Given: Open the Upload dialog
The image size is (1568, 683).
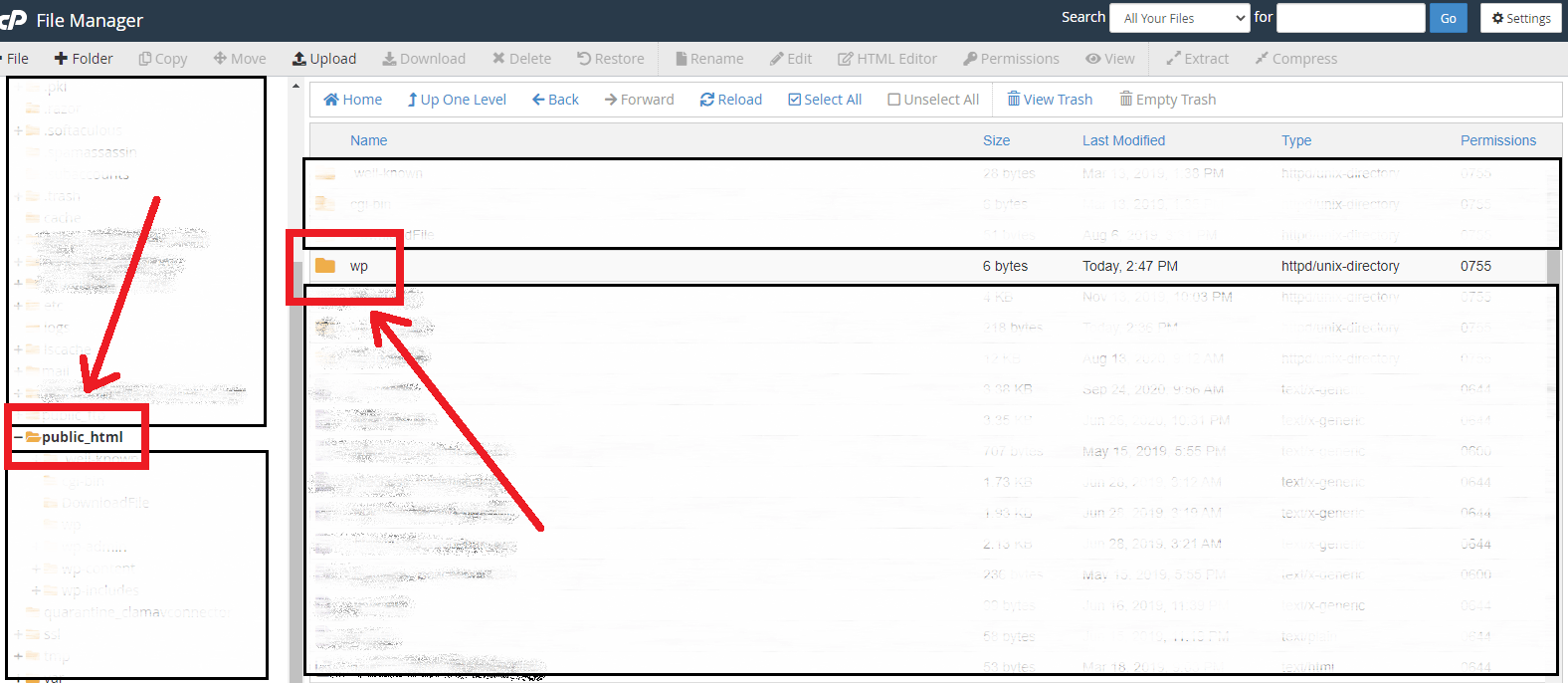Looking at the screenshot, I should point(324,59).
